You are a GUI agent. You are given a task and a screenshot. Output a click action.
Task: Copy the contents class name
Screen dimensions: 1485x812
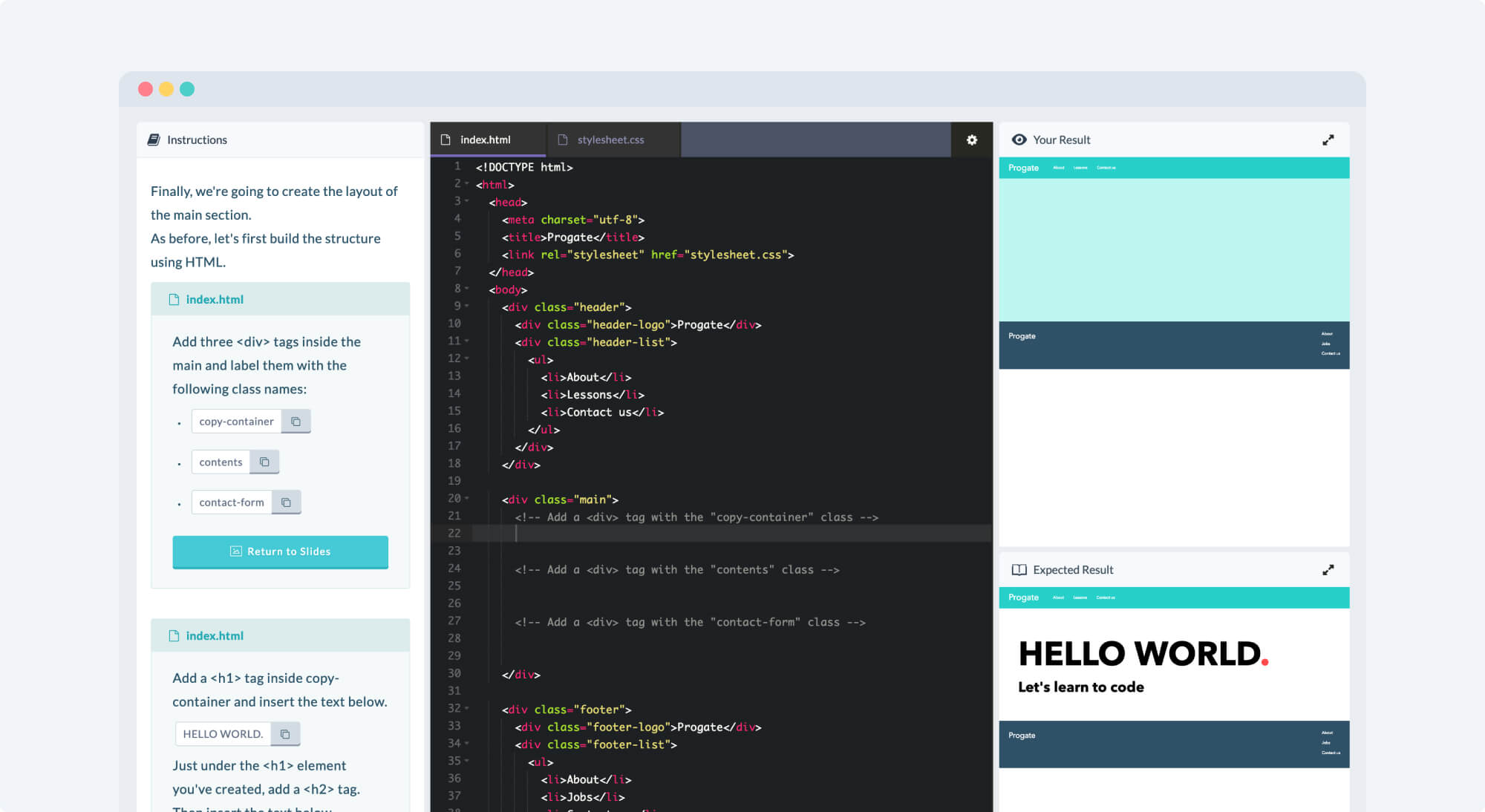(x=264, y=462)
